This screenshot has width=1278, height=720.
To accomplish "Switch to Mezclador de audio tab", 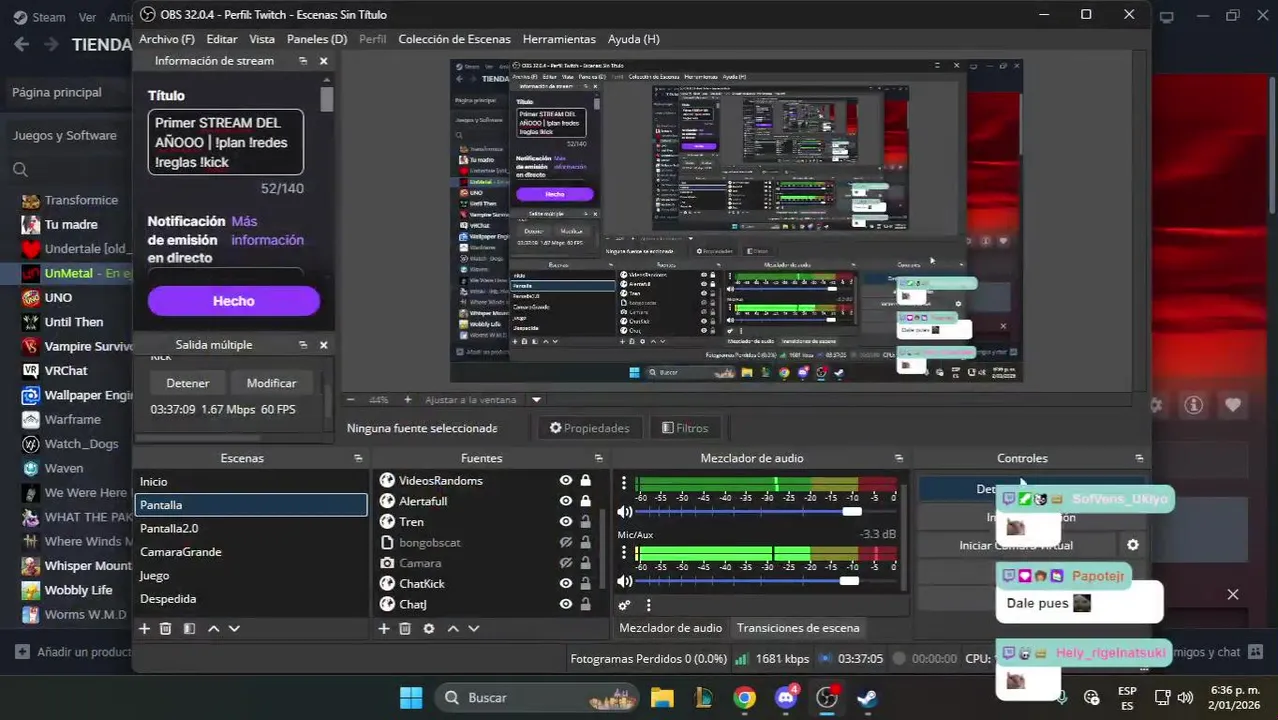I will tap(671, 628).
